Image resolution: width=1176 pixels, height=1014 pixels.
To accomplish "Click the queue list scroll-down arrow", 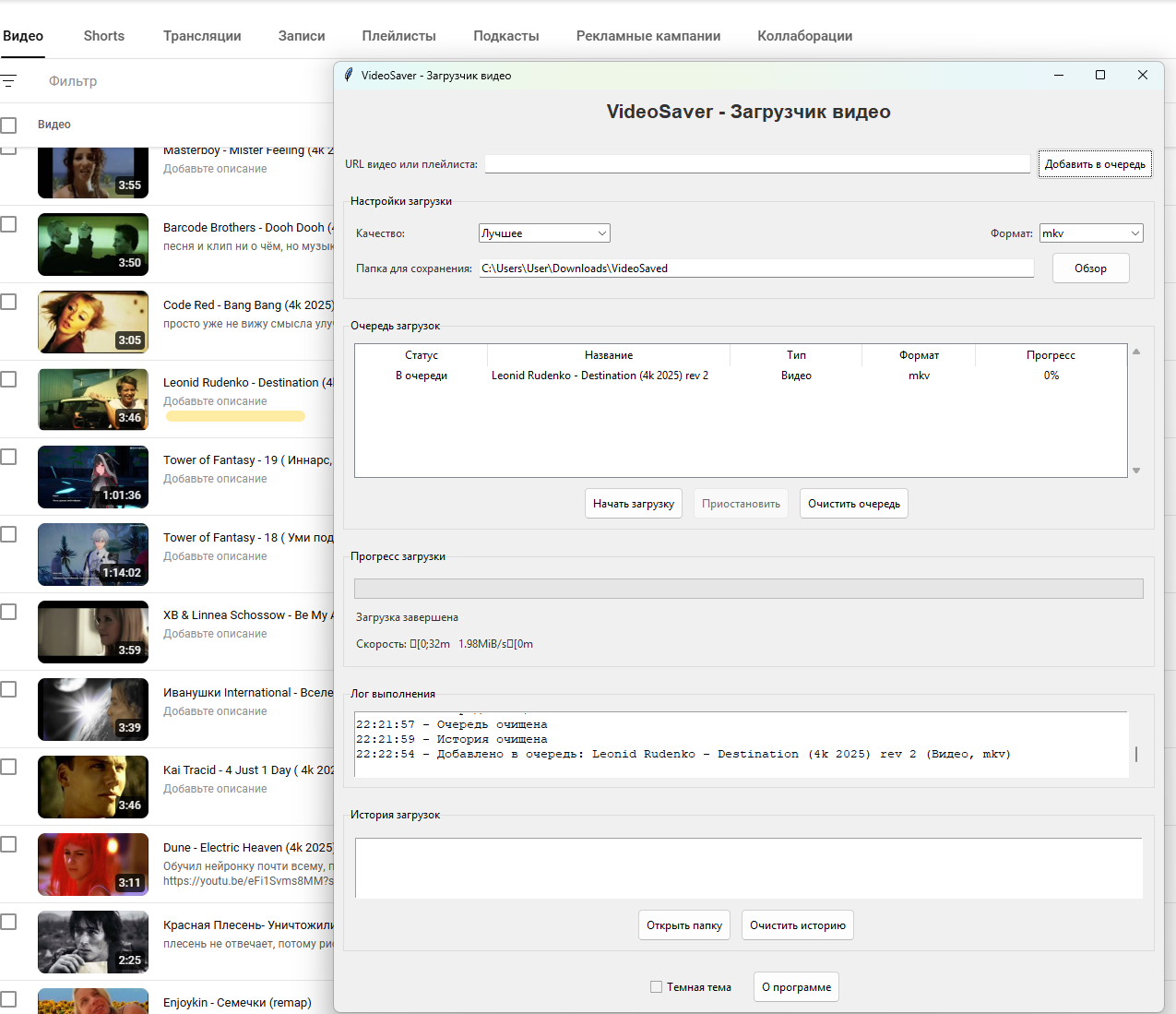I will pos(1136,471).
